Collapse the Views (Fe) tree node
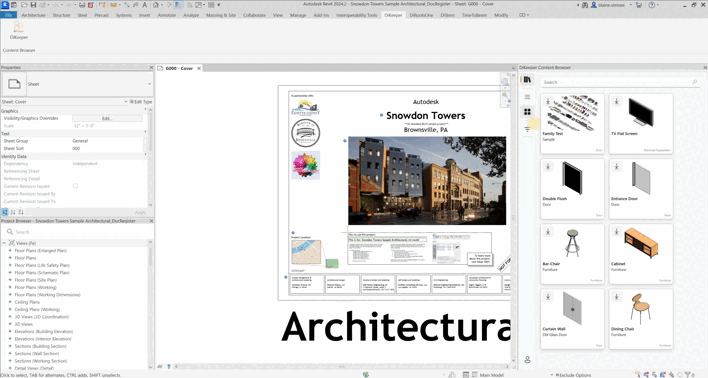Image resolution: width=708 pixels, height=378 pixels. [x=5, y=243]
